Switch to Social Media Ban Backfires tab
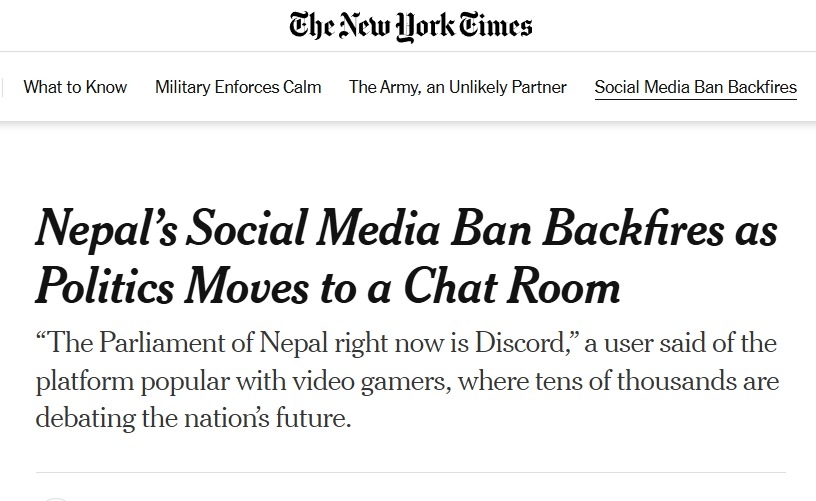This screenshot has width=816, height=501. click(x=695, y=87)
